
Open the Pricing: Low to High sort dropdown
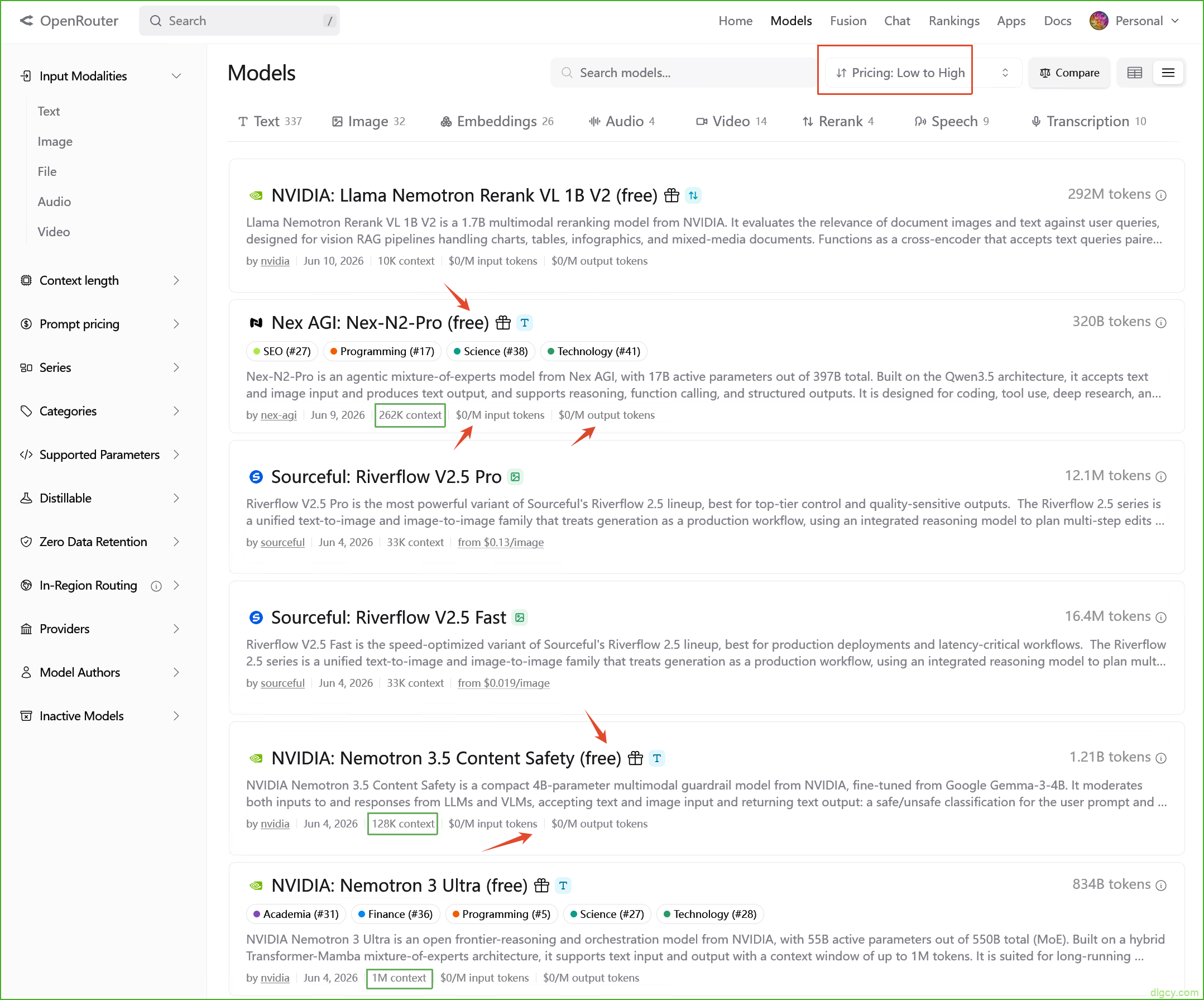click(x=923, y=73)
